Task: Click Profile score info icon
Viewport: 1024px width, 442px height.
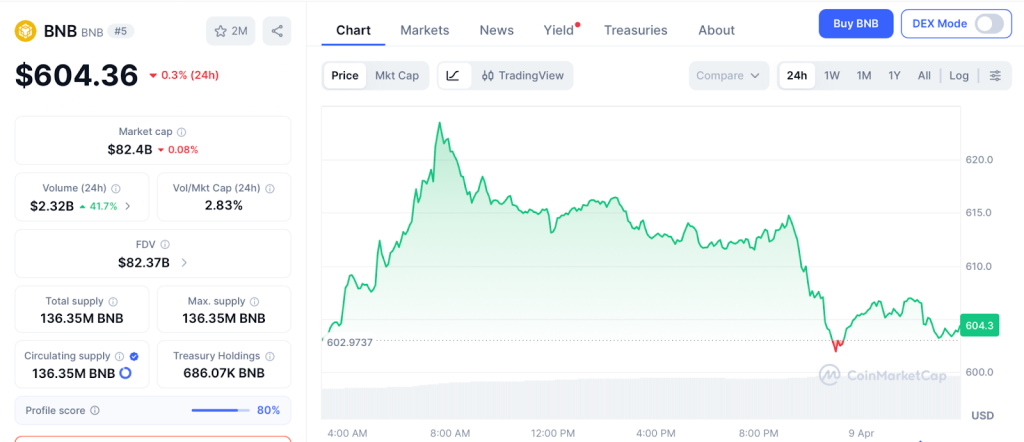Action: coord(95,410)
